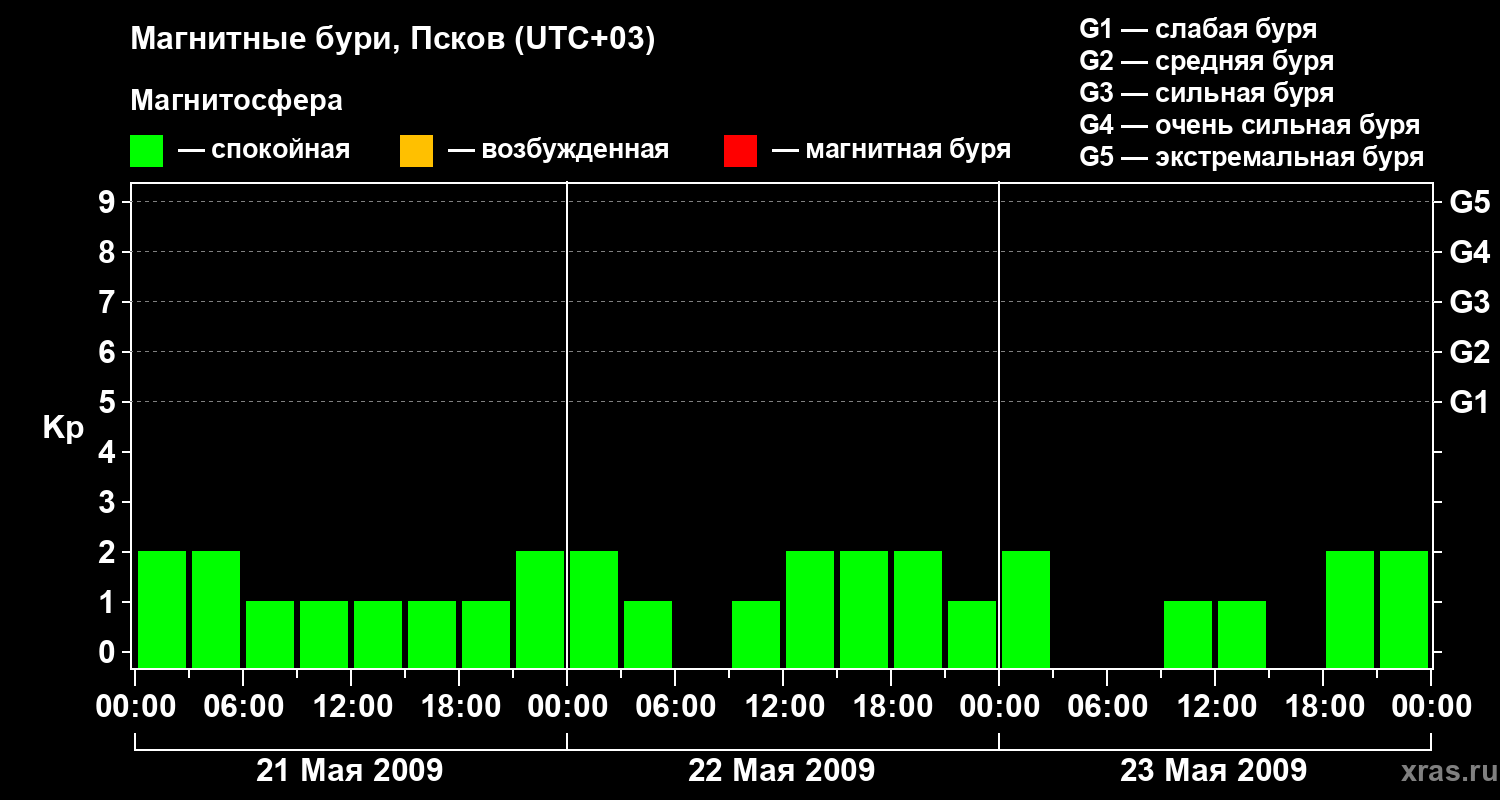Click the '22 Мая 2009' date label
This screenshot has height=800, width=1500.
782,770
